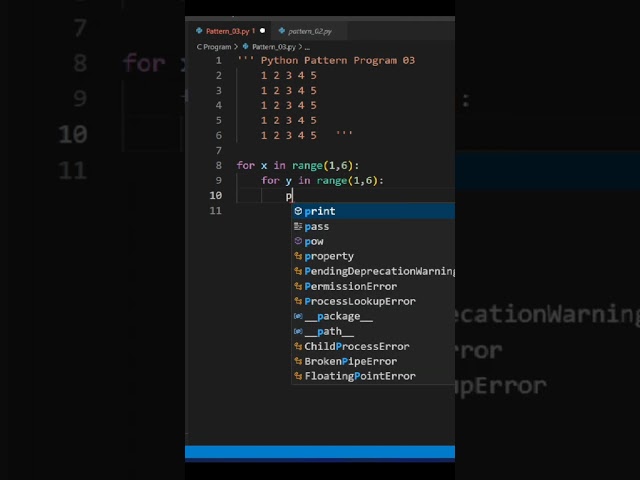Click line number 11 in the gutter
Image resolution: width=640 pixels, height=480 pixels.
point(216,211)
